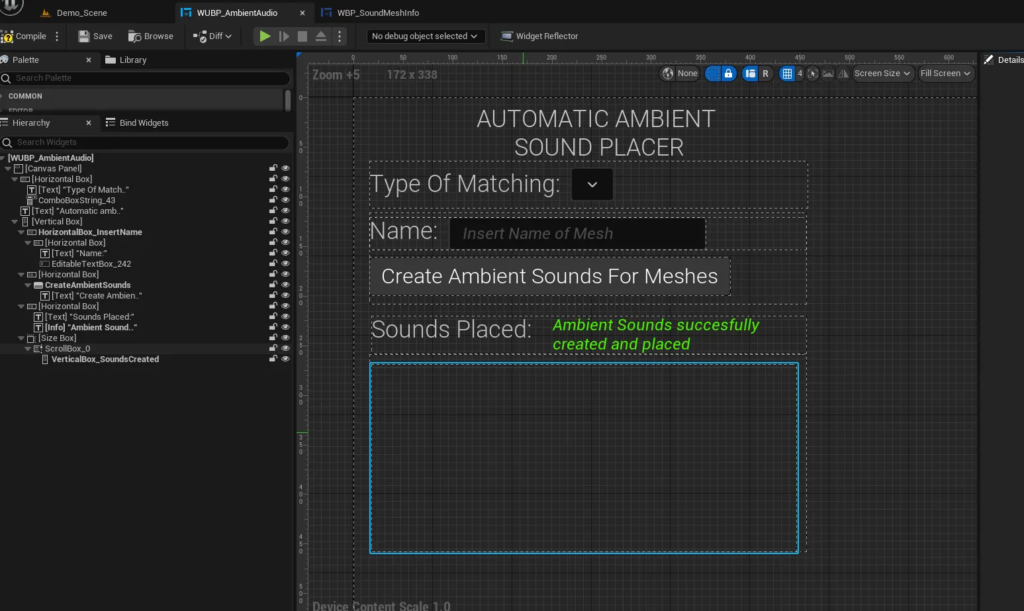
Task: Open the debug object selection dropdown
Action: coord(425,36)
